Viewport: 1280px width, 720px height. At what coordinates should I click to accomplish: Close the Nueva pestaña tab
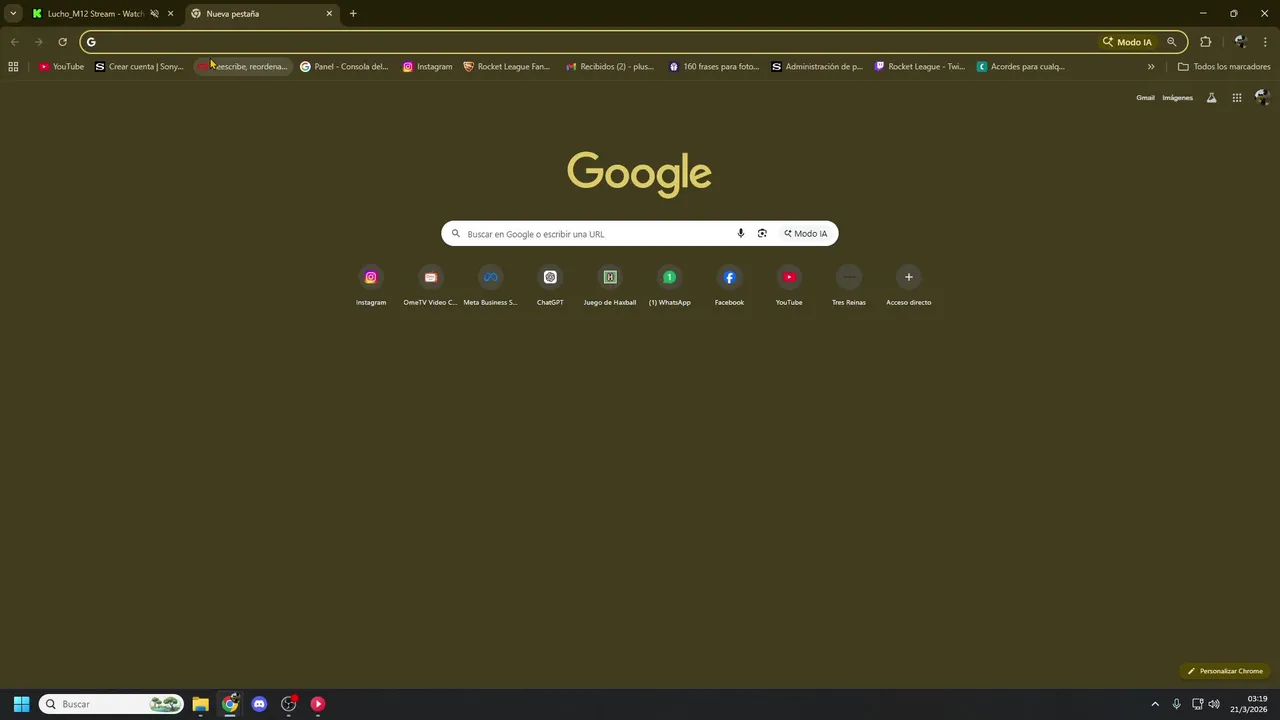[x=329, y=14]
